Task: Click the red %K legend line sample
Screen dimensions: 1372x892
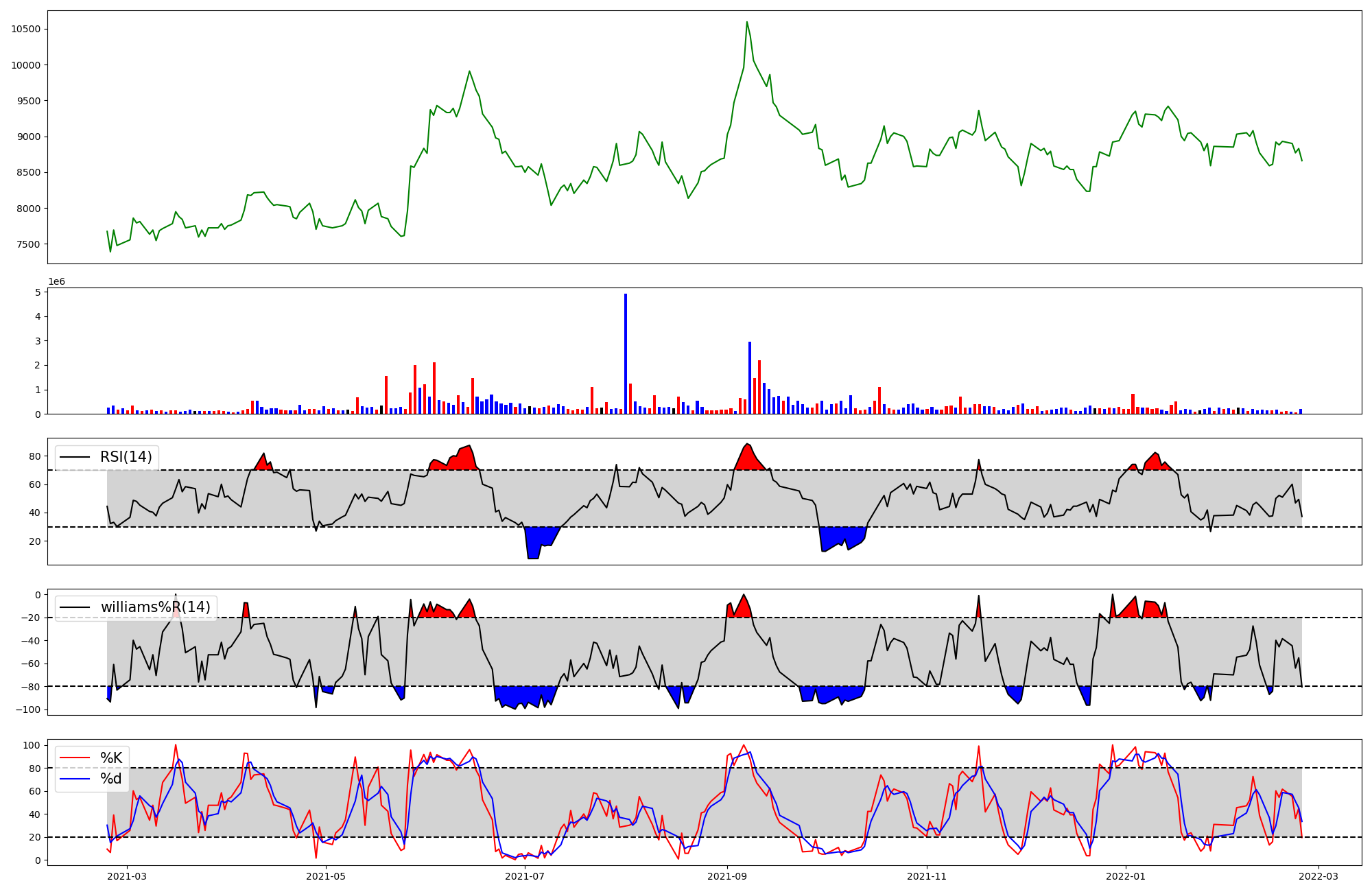Action: pos(75,758)
